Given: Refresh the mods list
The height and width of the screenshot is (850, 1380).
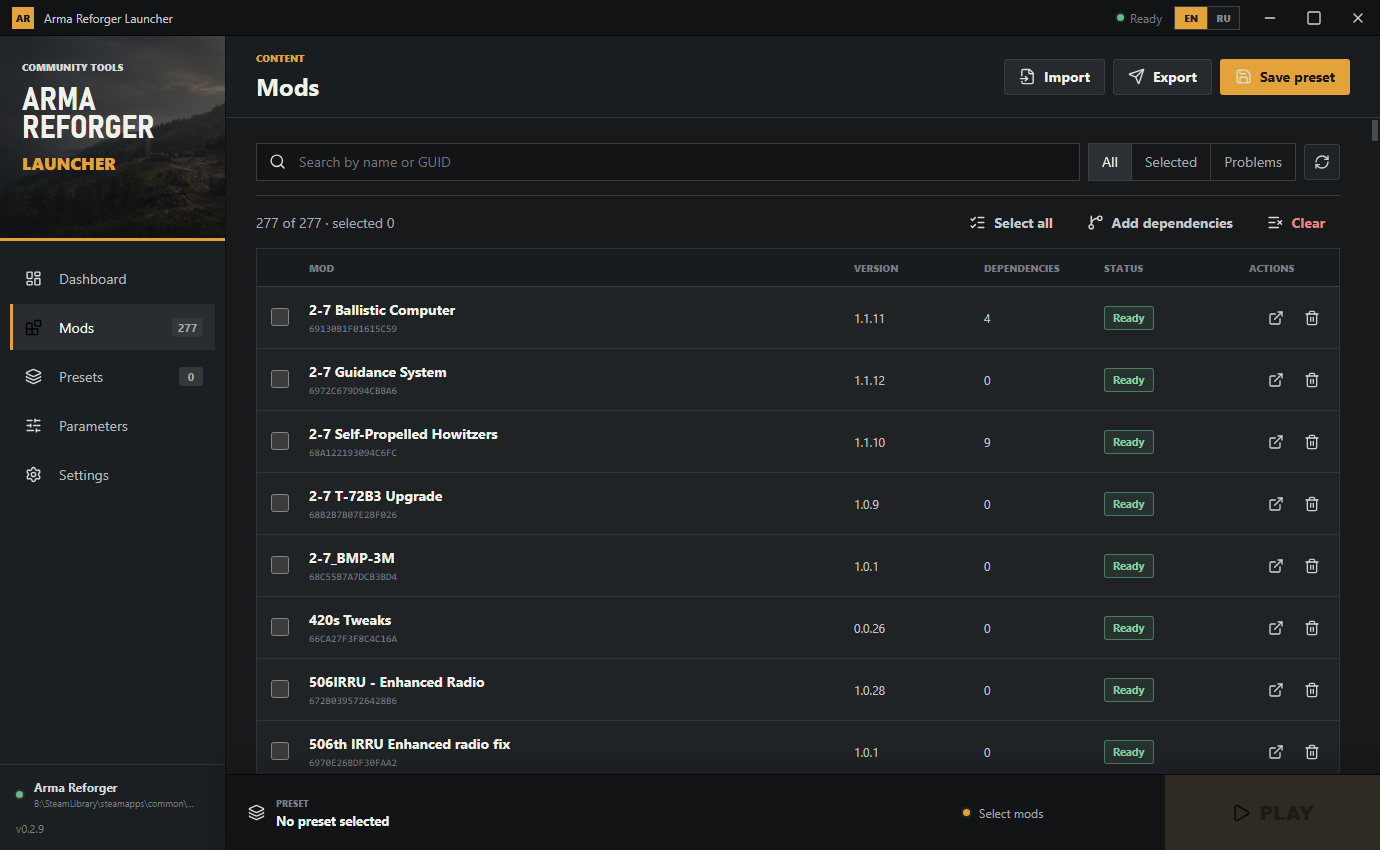Looking at the screenshot, I should [x=1322, y=162].
